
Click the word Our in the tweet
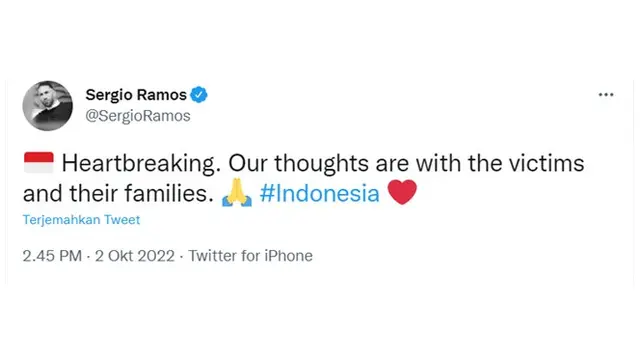click(247, 163)
